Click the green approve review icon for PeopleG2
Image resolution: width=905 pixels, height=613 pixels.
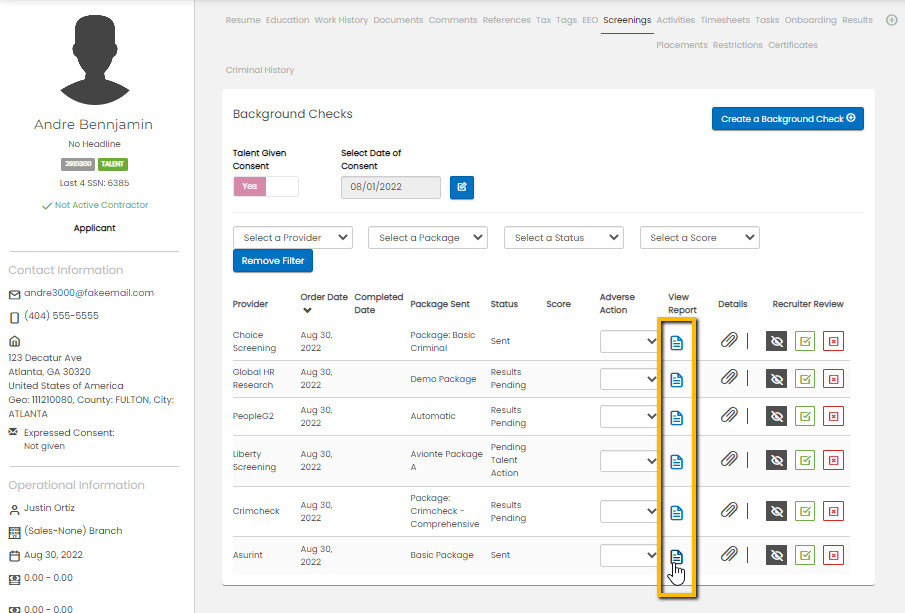(805, 416)
